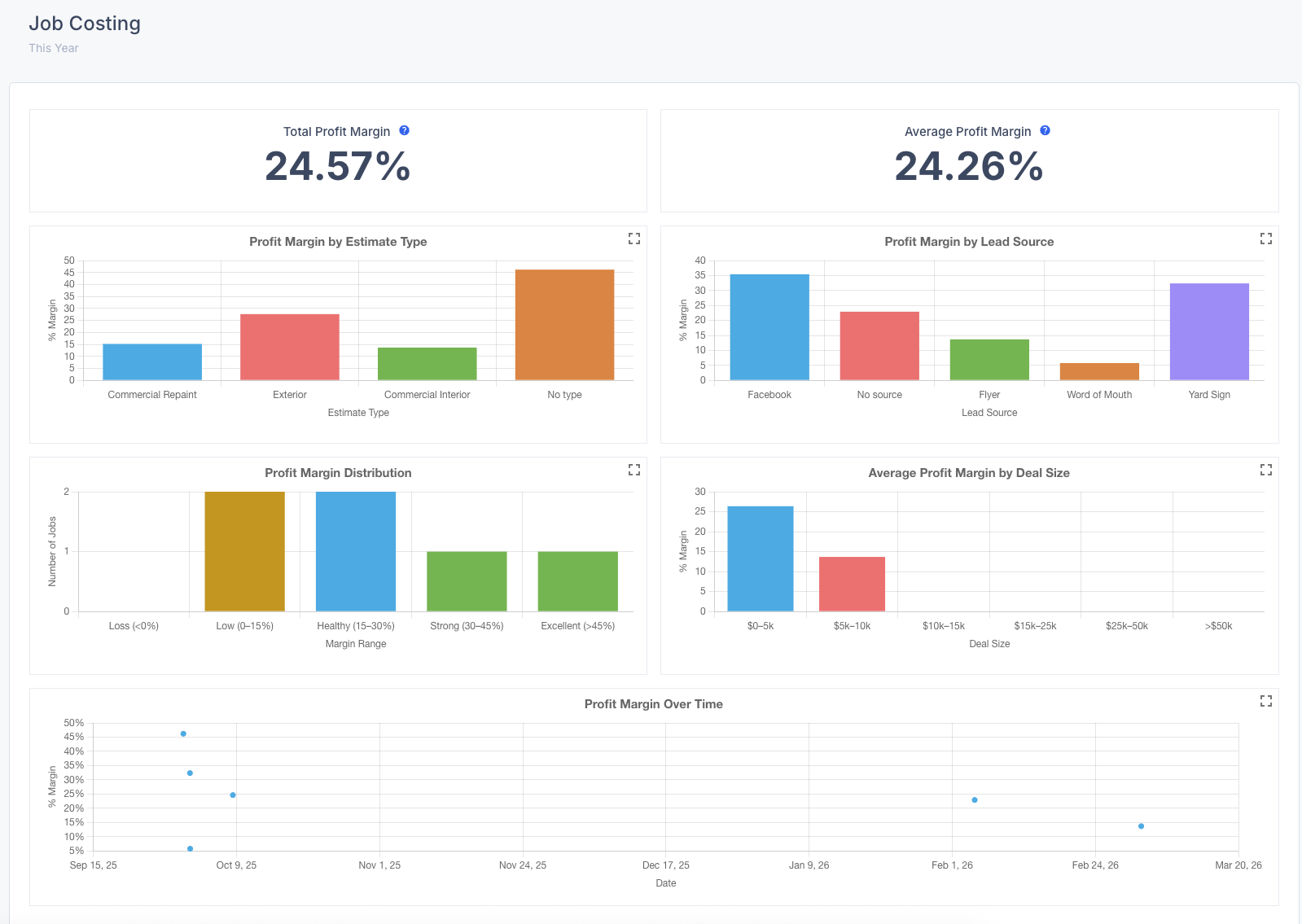Click the Strong (30–45%) distribution bar
The height and width of the screenshot is (924, 1302).
467,581
